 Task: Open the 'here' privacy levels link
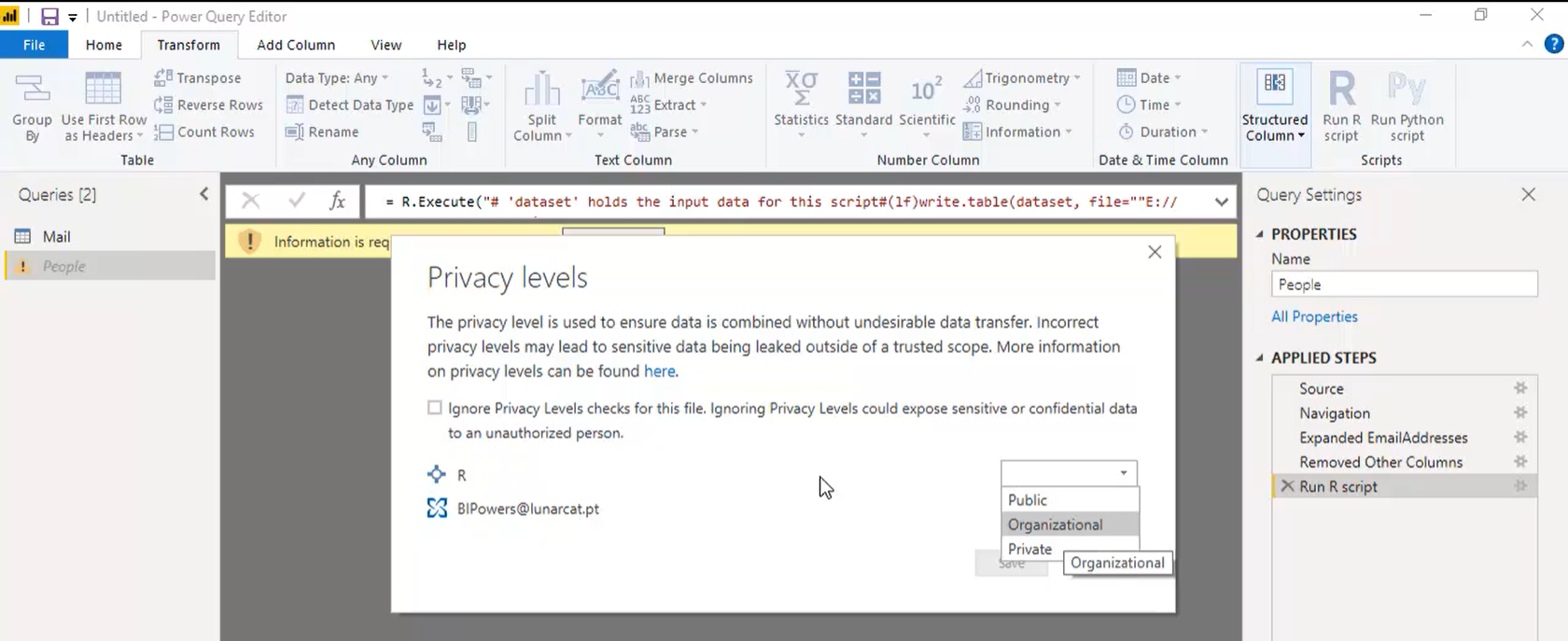[659, 371]
